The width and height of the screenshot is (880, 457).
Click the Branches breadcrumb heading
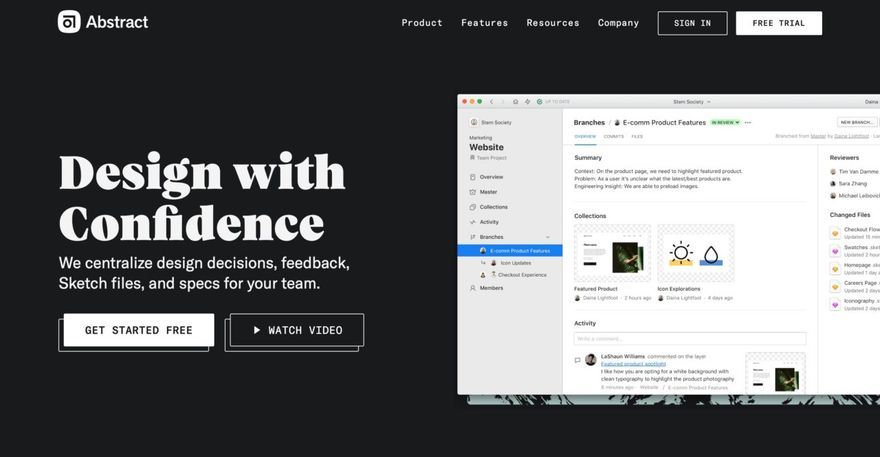(x=589, y=122)
